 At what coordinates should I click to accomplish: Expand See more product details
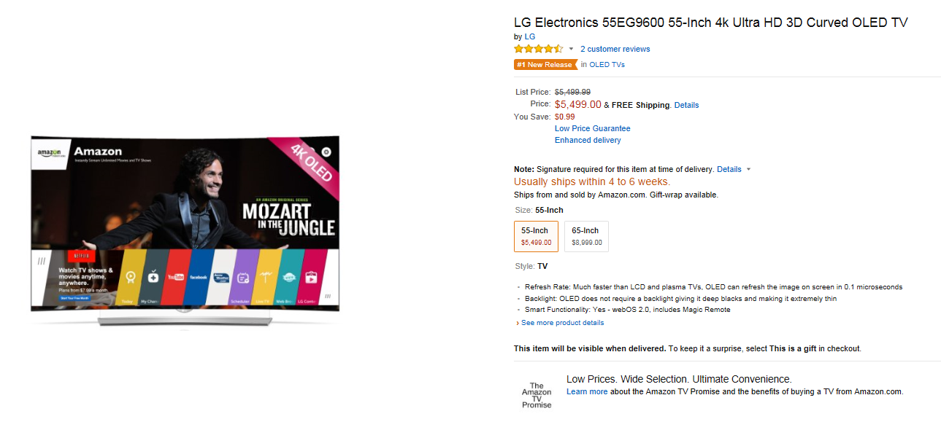coord(560,323)
